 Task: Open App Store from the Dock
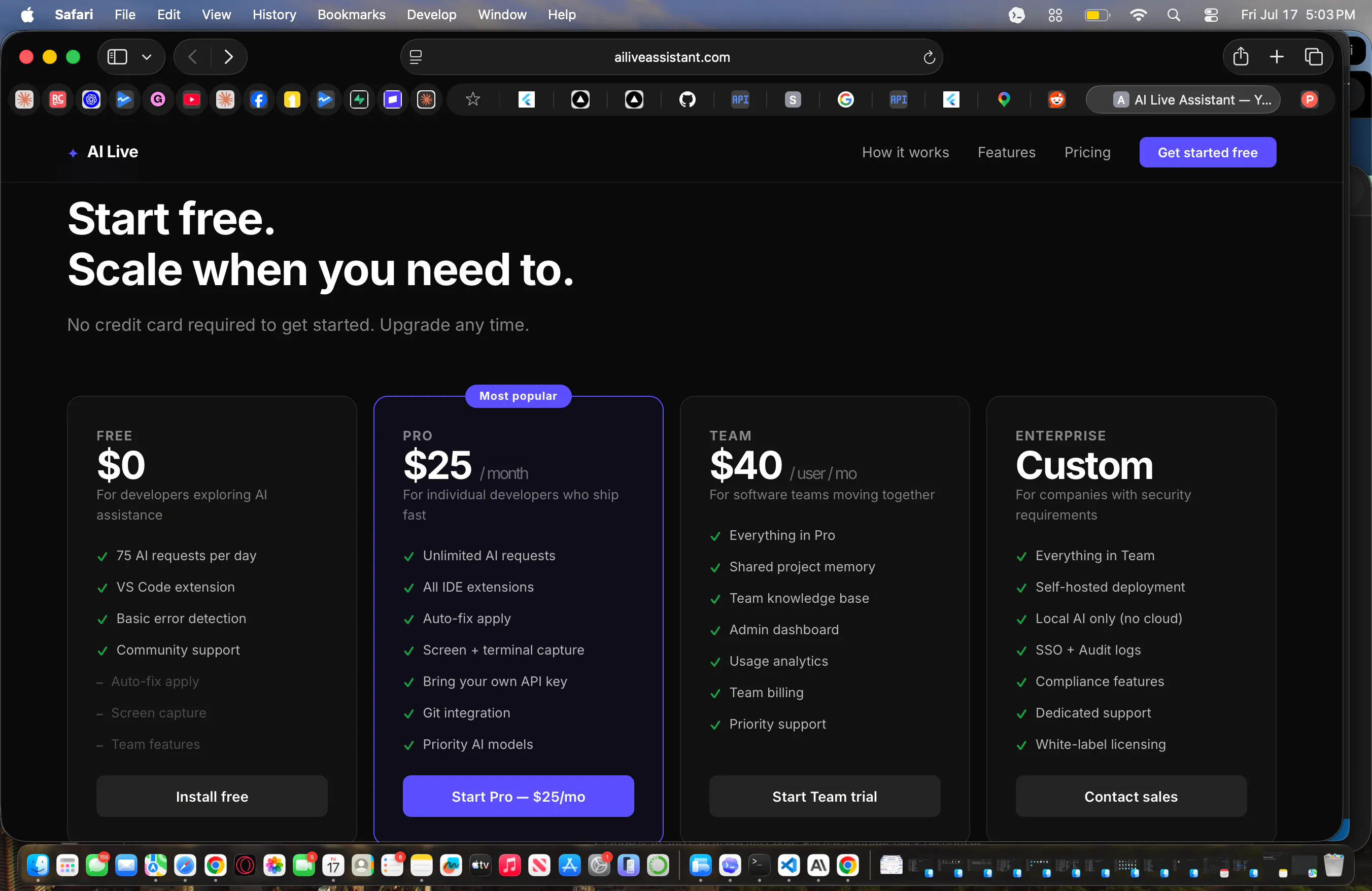[x=569, y=865]
